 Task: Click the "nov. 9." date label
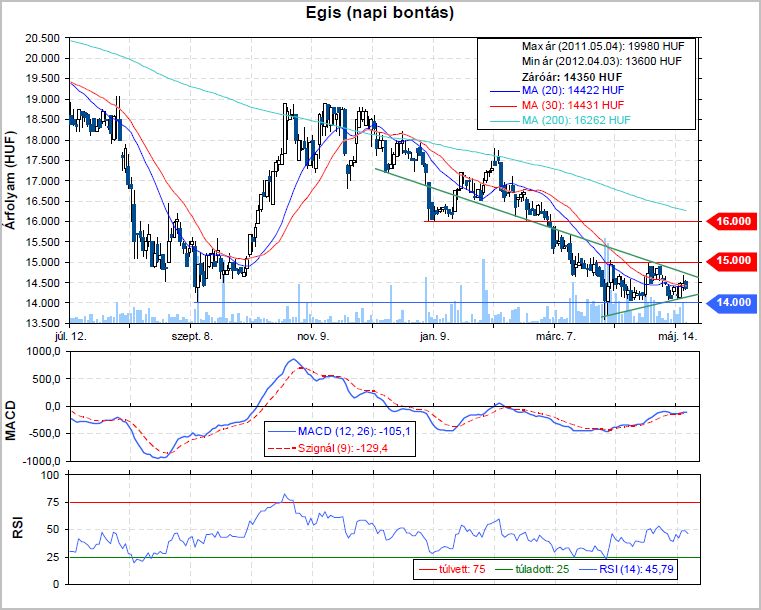tap(313, 336)
